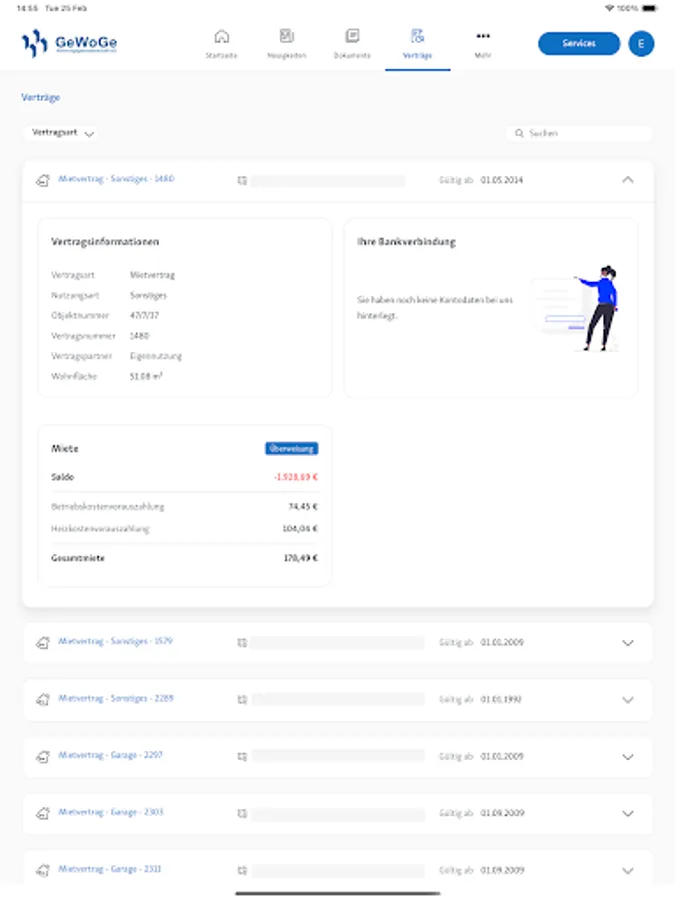
Task: Click the Vertragsnummer value 1480
Action: click(139, 336)
